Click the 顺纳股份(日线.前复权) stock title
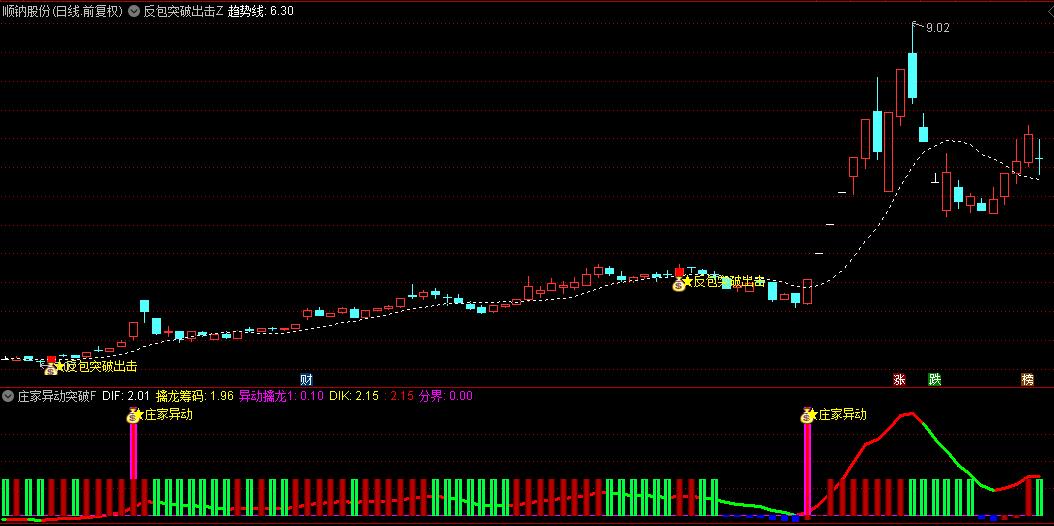 click(62, 11)
